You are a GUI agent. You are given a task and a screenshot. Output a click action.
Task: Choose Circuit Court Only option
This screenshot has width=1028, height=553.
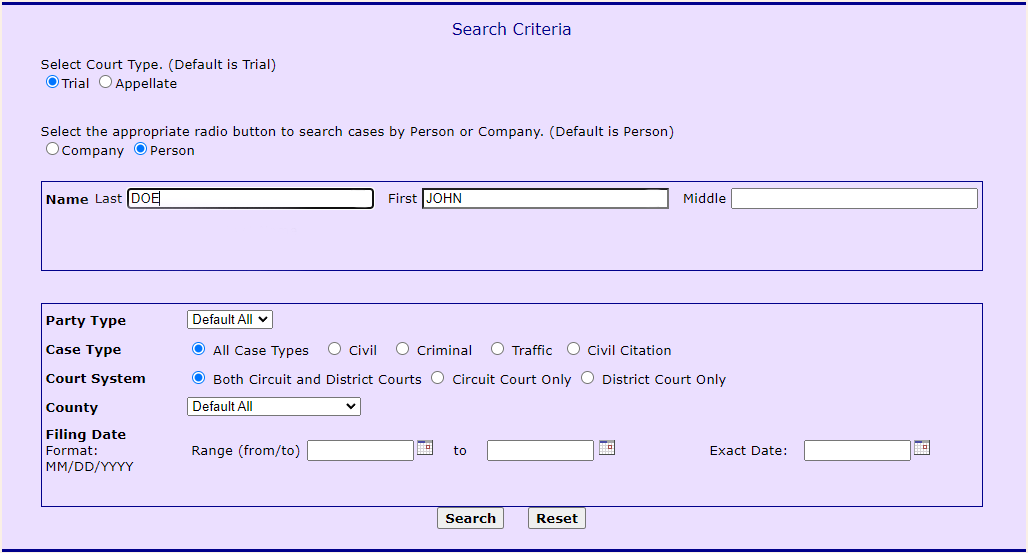pyautogui.click(x=438, y=379)
